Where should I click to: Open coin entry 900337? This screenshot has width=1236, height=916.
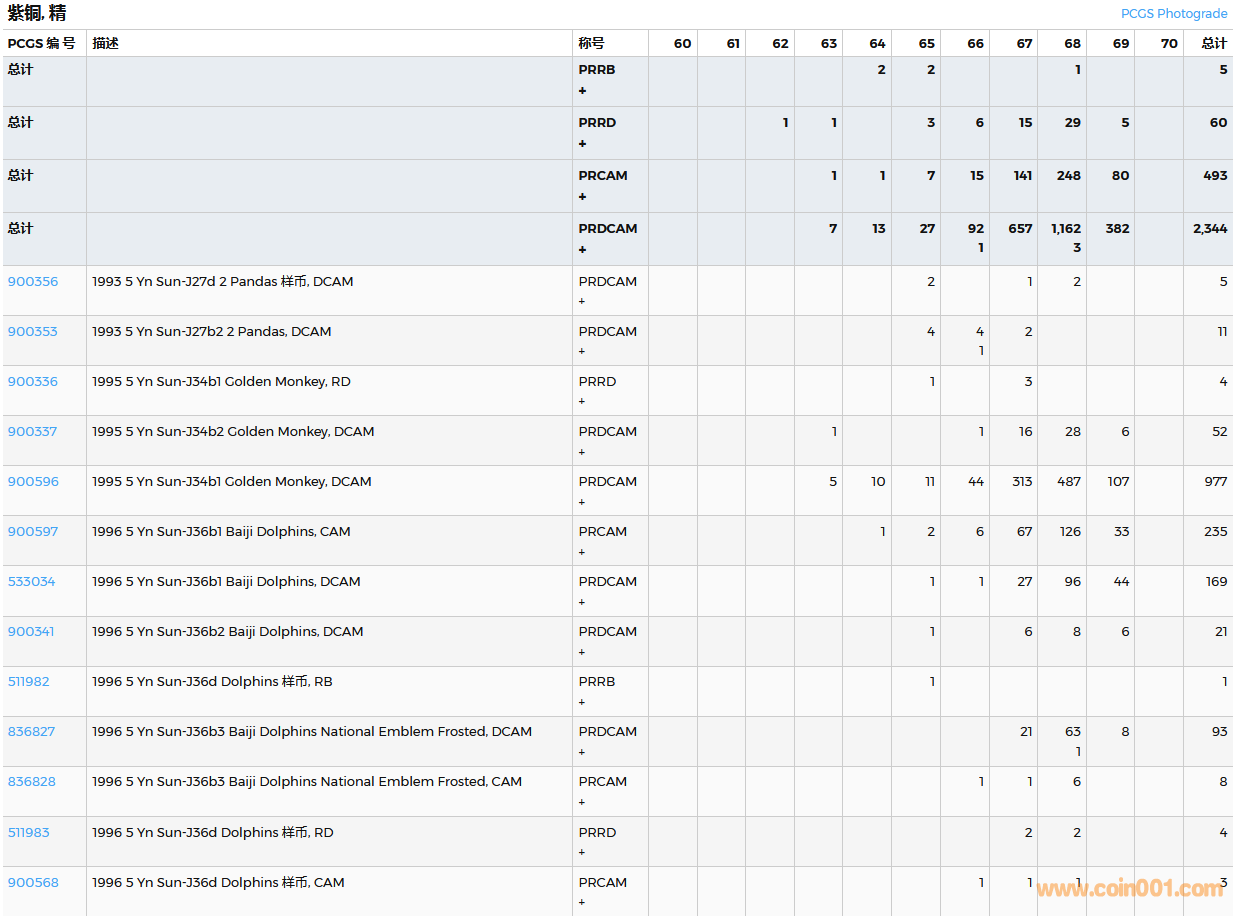click(33, 432)
